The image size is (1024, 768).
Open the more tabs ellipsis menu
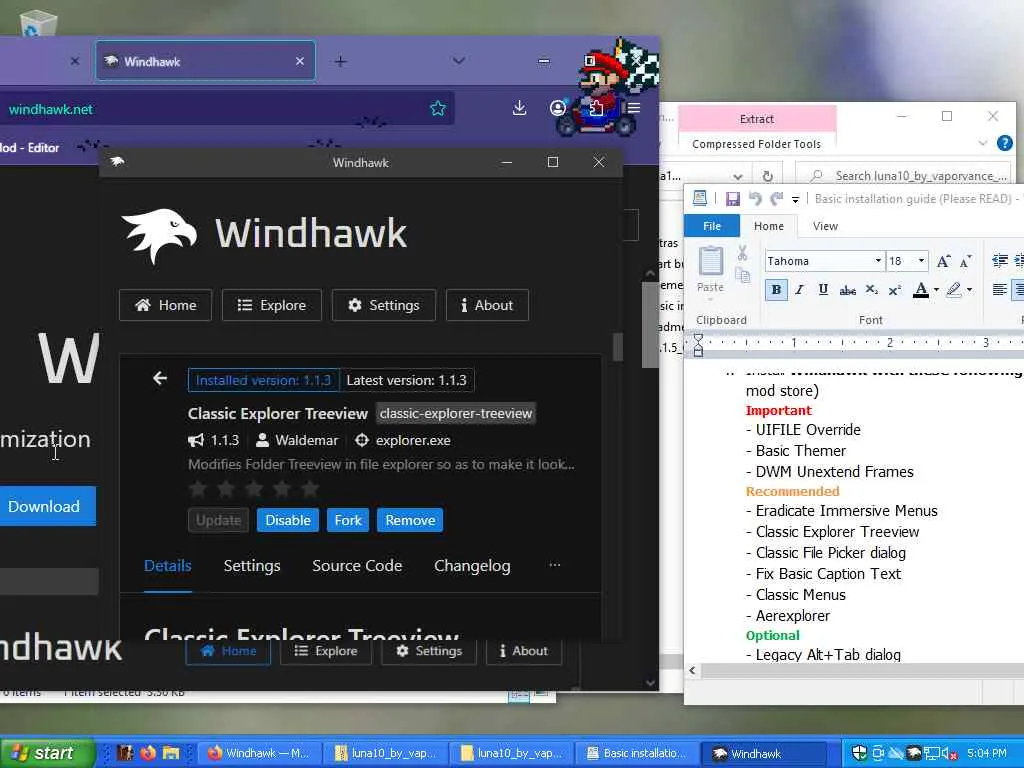(554, 564)
